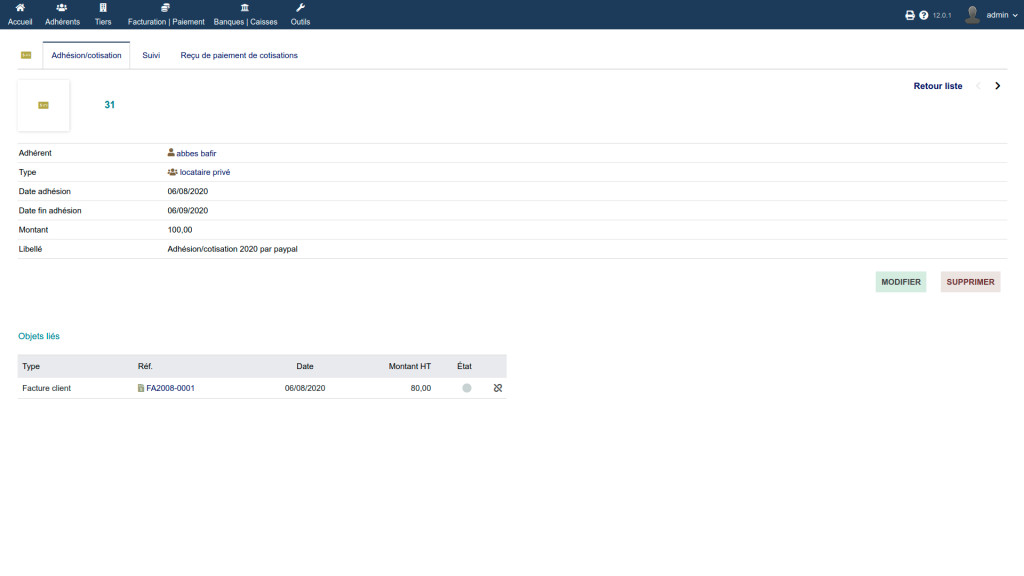
Task: Click the Objets liés heading
Action: (39, 336)
